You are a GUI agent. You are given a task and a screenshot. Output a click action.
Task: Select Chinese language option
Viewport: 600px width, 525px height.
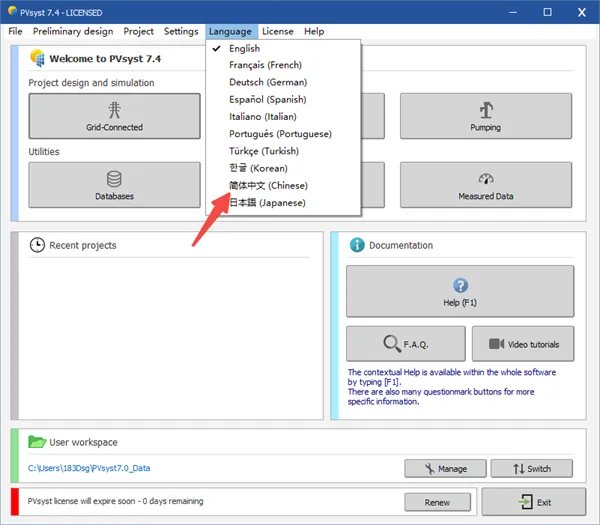click(283, 186)
